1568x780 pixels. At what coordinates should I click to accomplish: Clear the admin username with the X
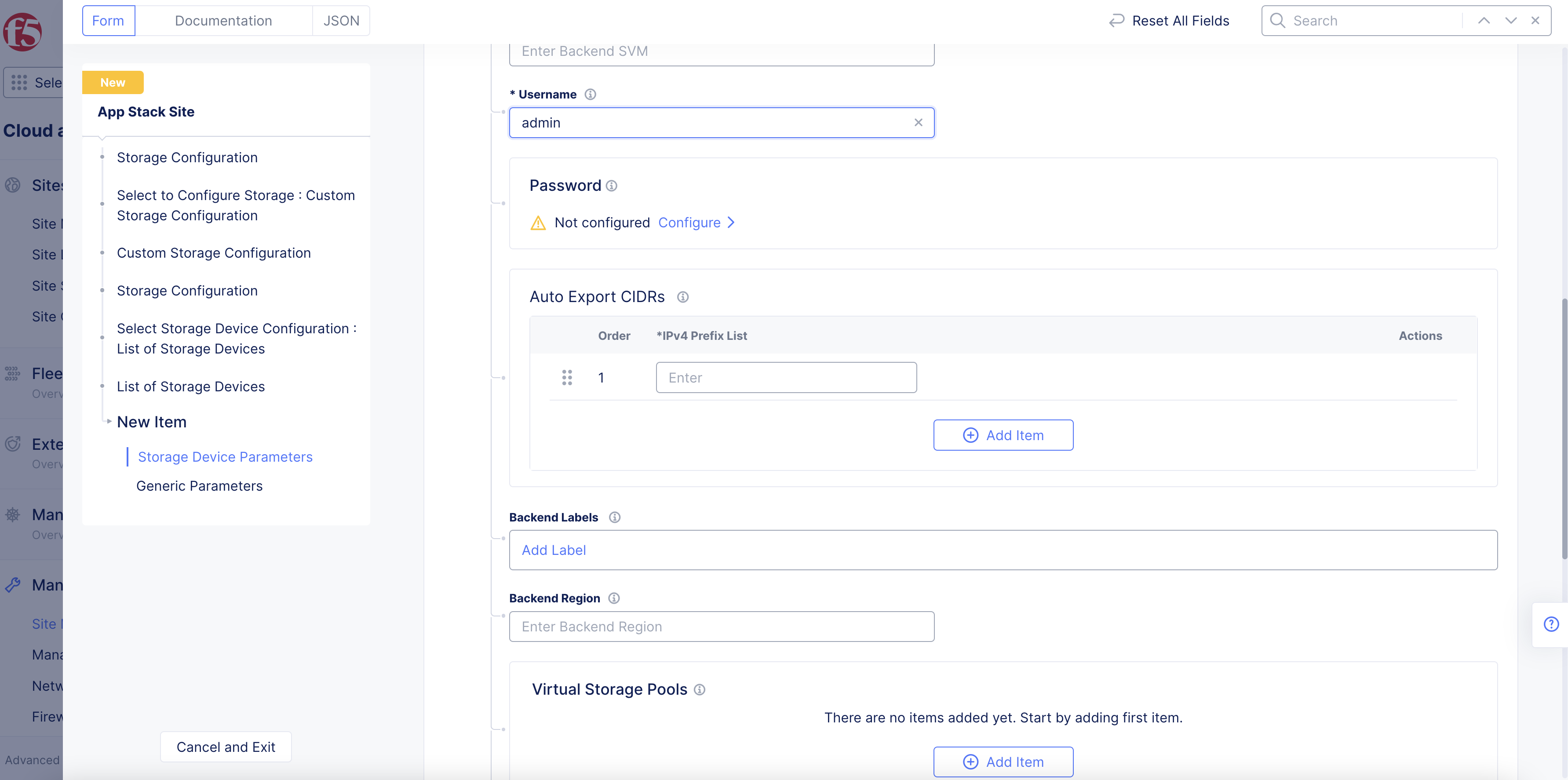[918, 122]
